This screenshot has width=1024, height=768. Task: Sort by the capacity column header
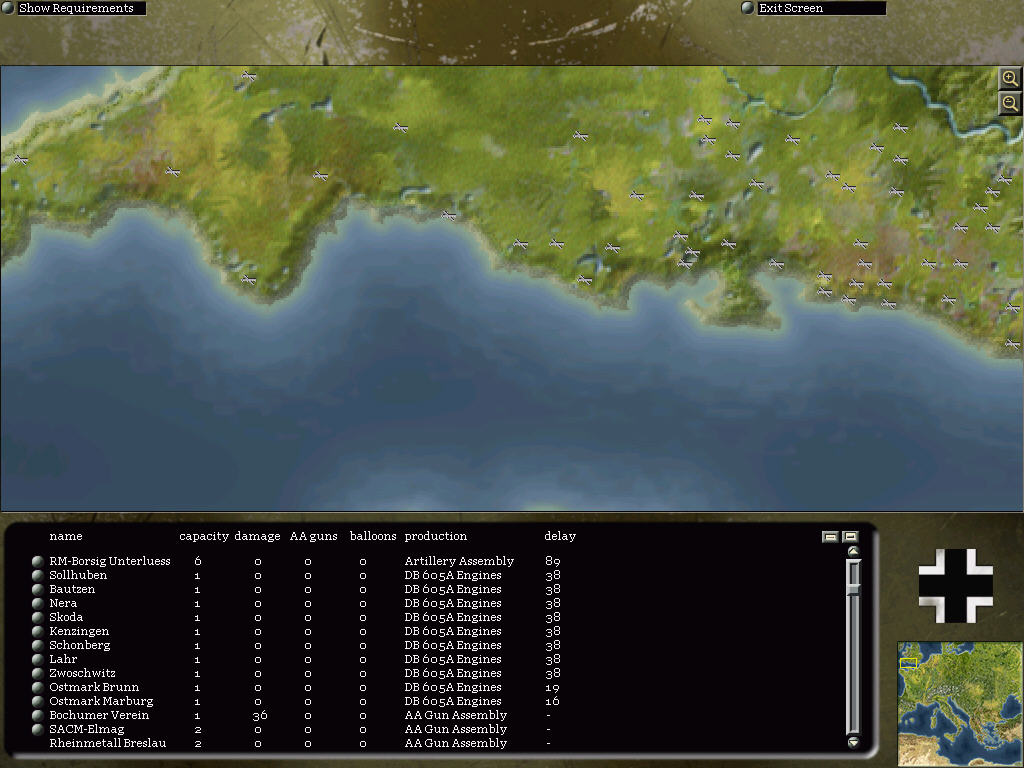pos(204,536)
